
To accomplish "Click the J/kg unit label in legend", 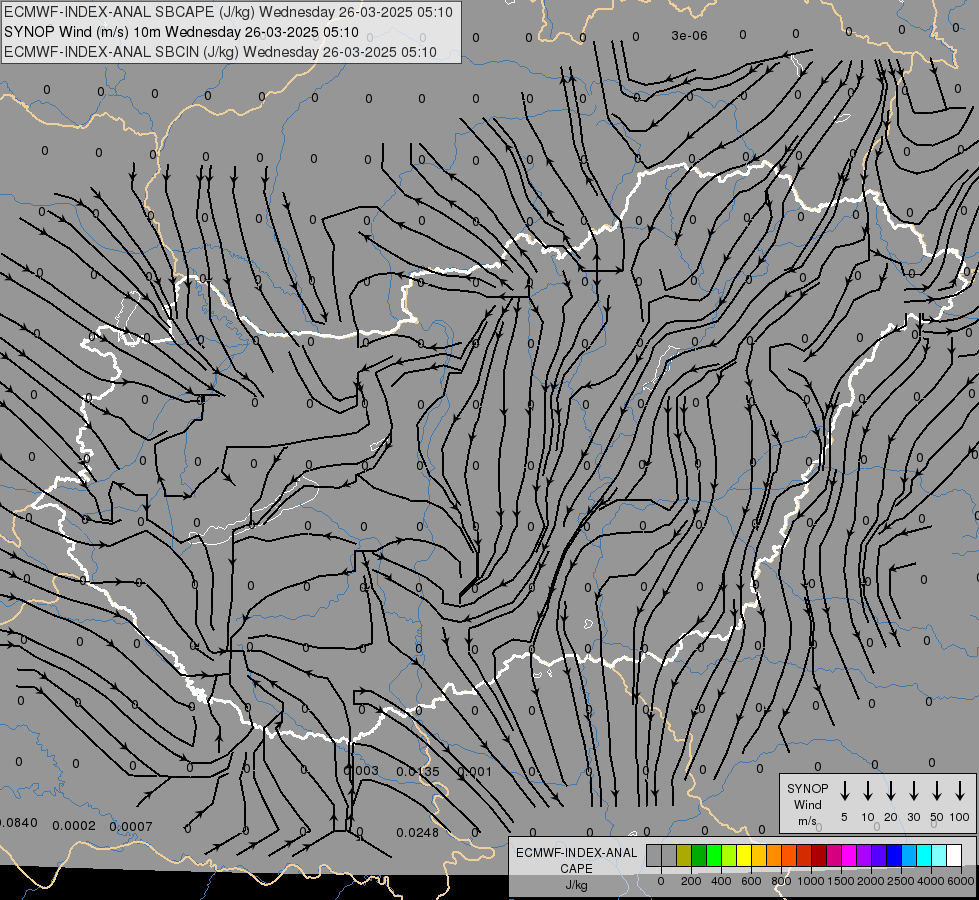I will pyautogui.click(x=576, y=885).
